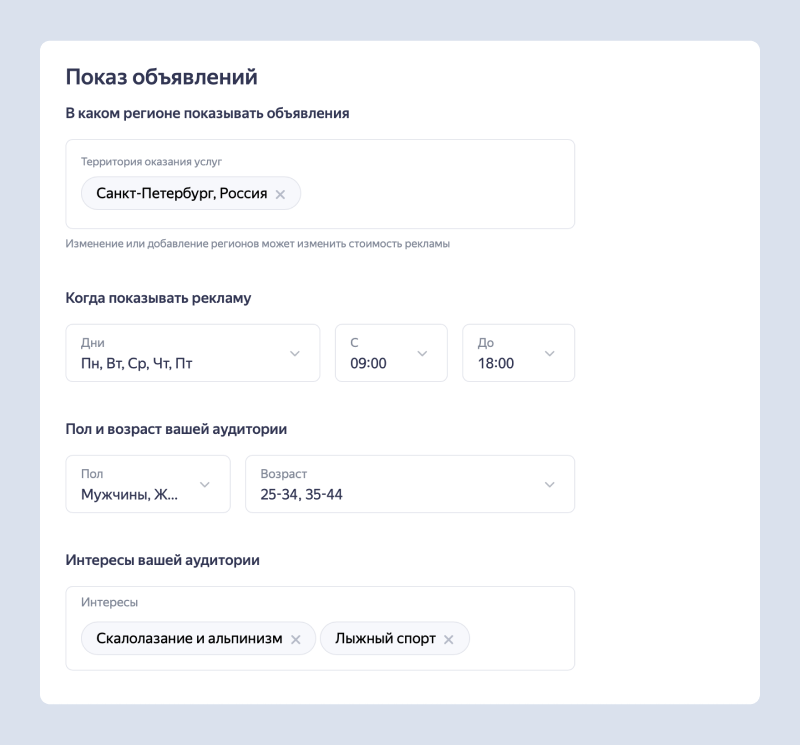This screenshot has width=800, height=745.
Task: Click the chevron arrow in the До time field
Action: (x=549, y=353)
